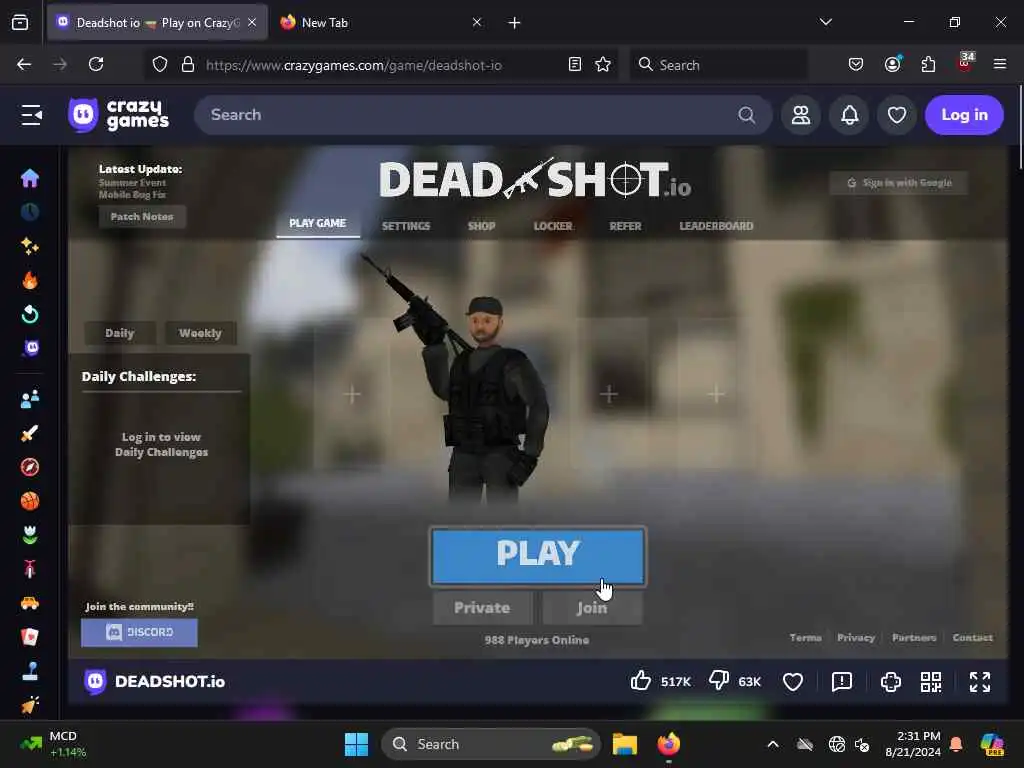Switch to the PLAY GAME tab
Viewport: 1024px width, 768px height.
(317, 223)
